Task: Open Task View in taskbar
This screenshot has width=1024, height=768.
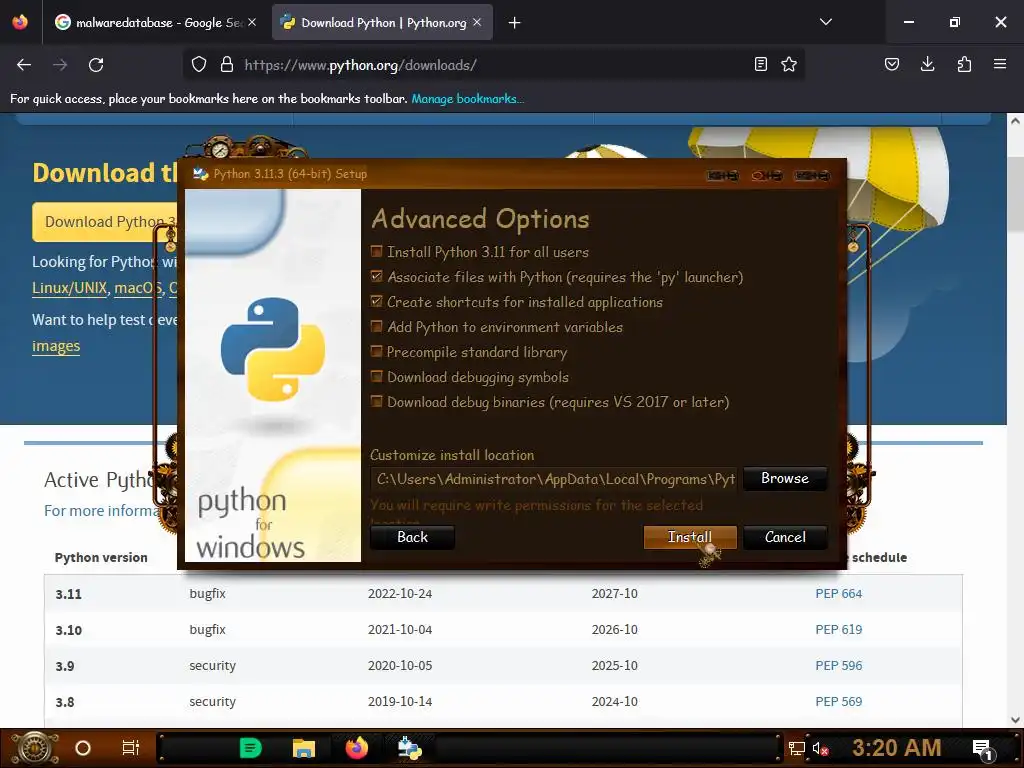Action: point(131,748)
